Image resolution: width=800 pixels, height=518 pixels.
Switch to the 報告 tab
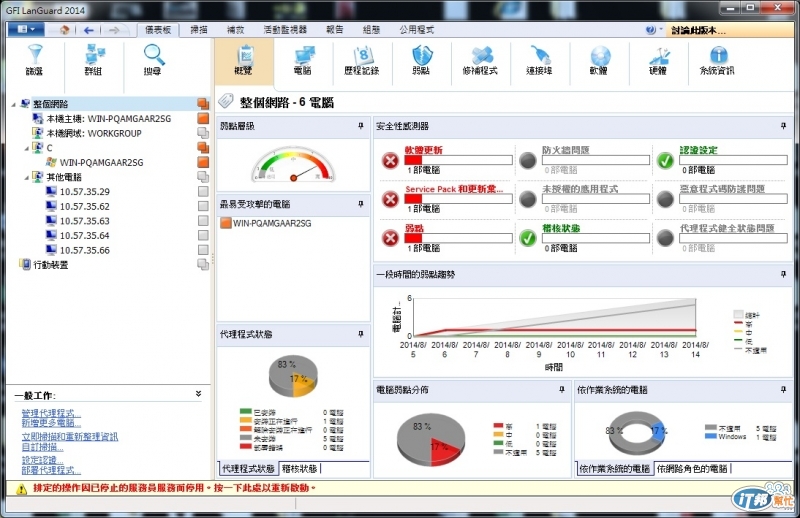click(x=335, y=30)
